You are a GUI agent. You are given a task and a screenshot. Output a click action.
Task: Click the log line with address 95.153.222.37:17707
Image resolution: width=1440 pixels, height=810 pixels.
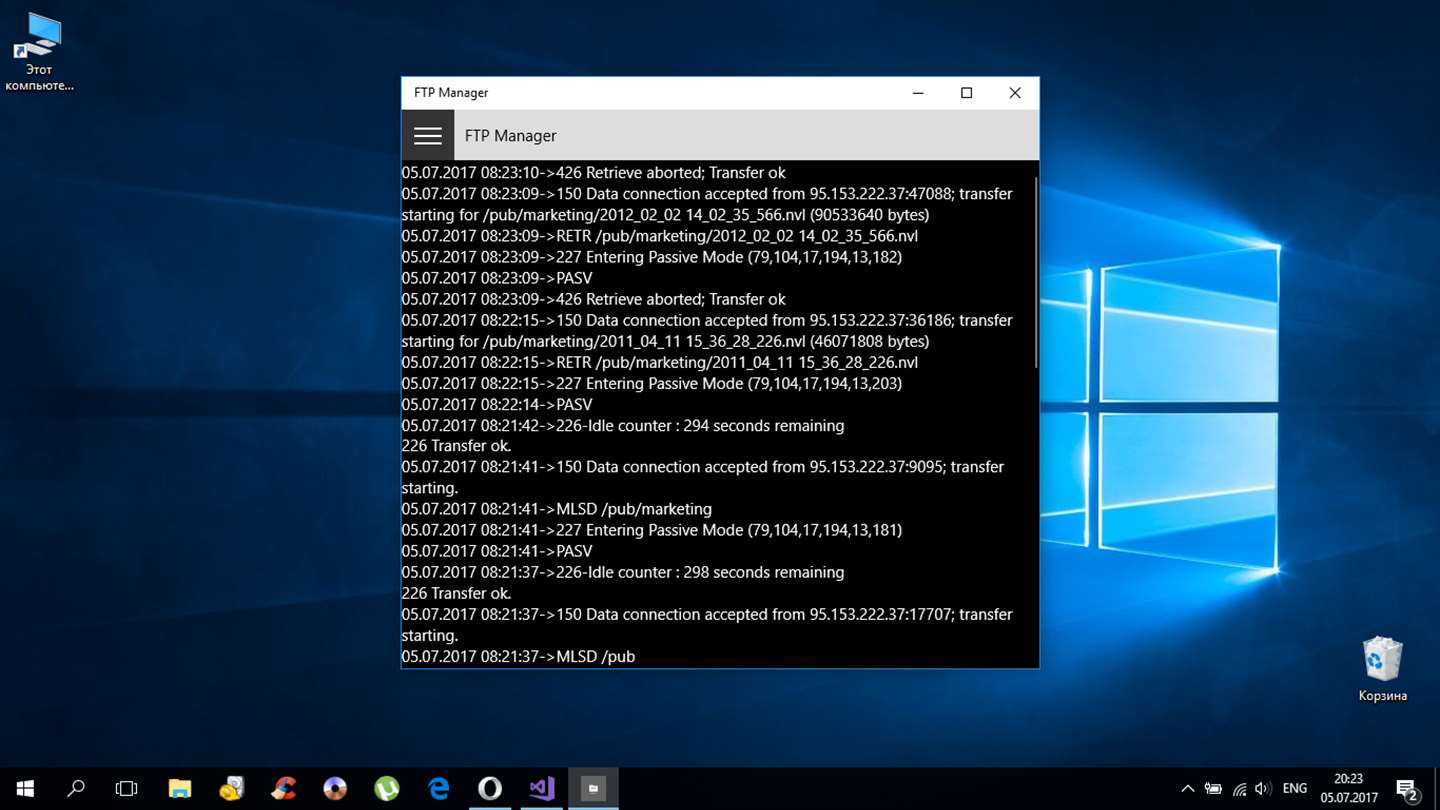click(707, 614)
